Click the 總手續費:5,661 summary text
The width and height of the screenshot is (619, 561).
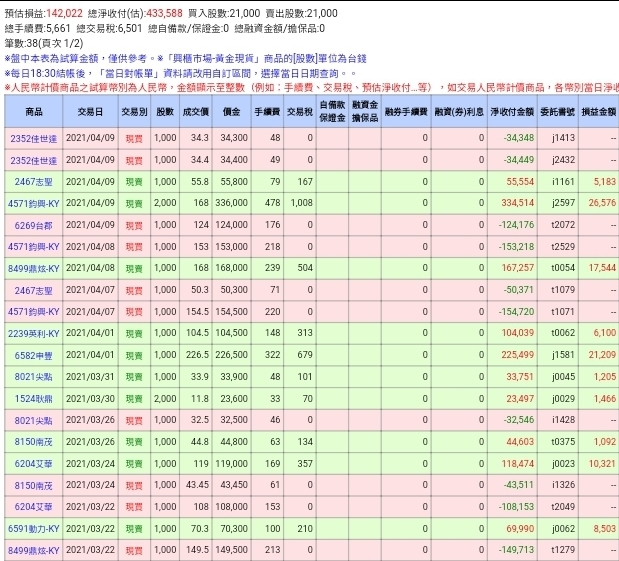point(38,28)
